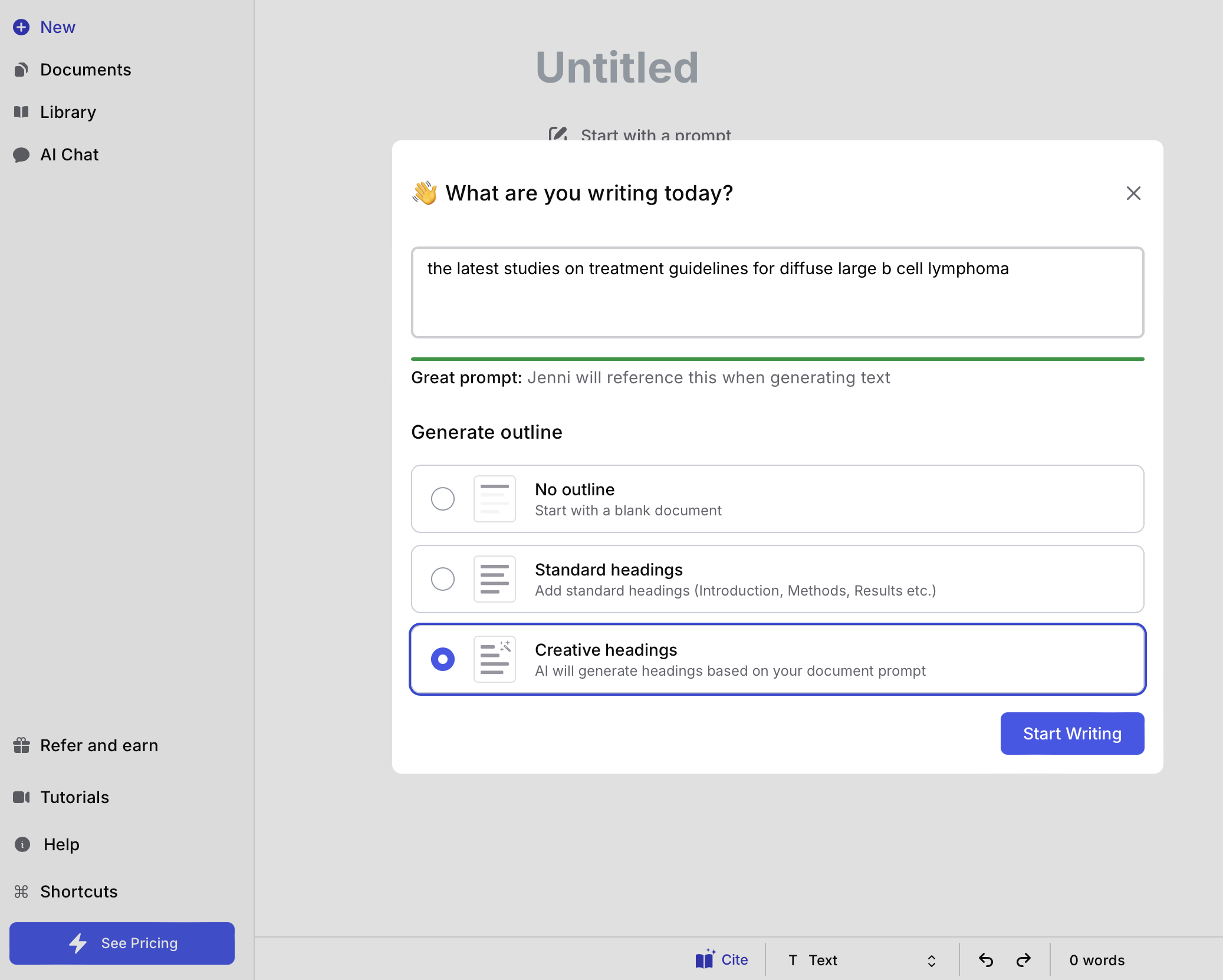Open the Cite book icon
1223x980 pixels.
705,960
